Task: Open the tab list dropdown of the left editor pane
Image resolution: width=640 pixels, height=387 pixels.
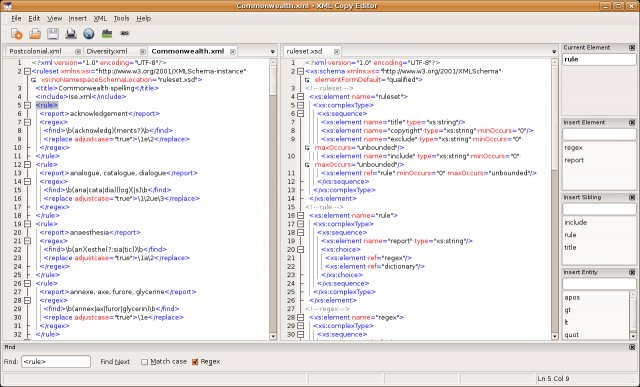Action: (273, 52)
